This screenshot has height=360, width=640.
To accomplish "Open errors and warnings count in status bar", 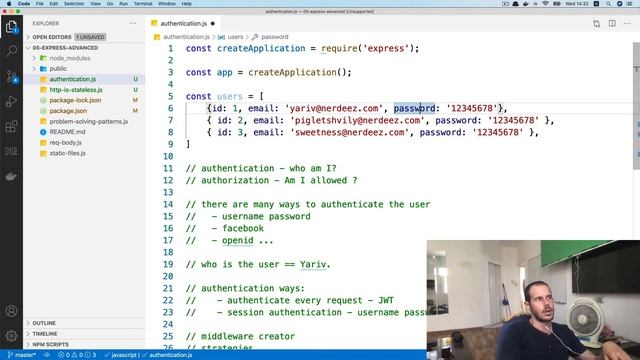I will [x=77, y=355].
